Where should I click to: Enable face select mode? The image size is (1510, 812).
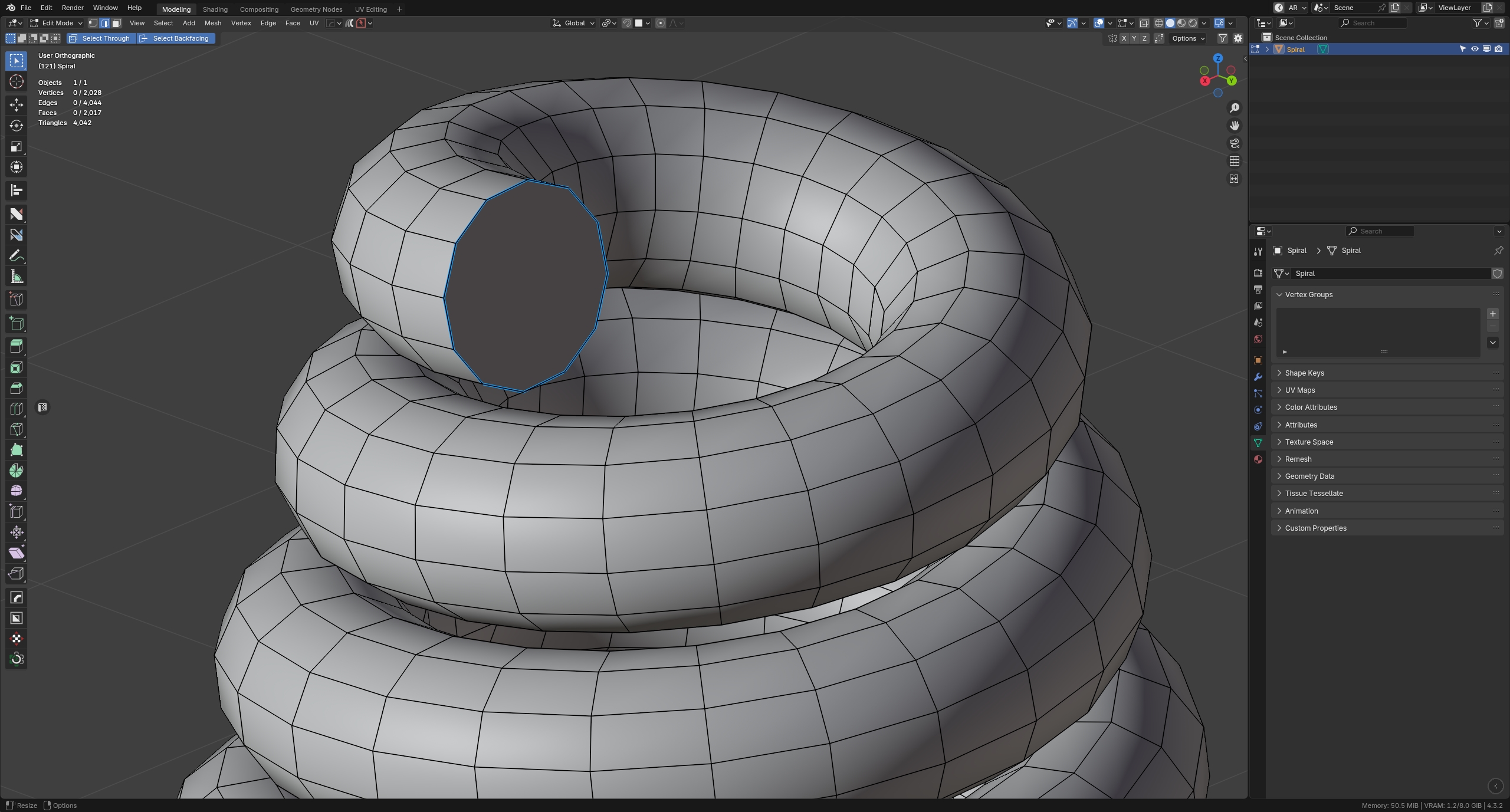tap(116, 23)
